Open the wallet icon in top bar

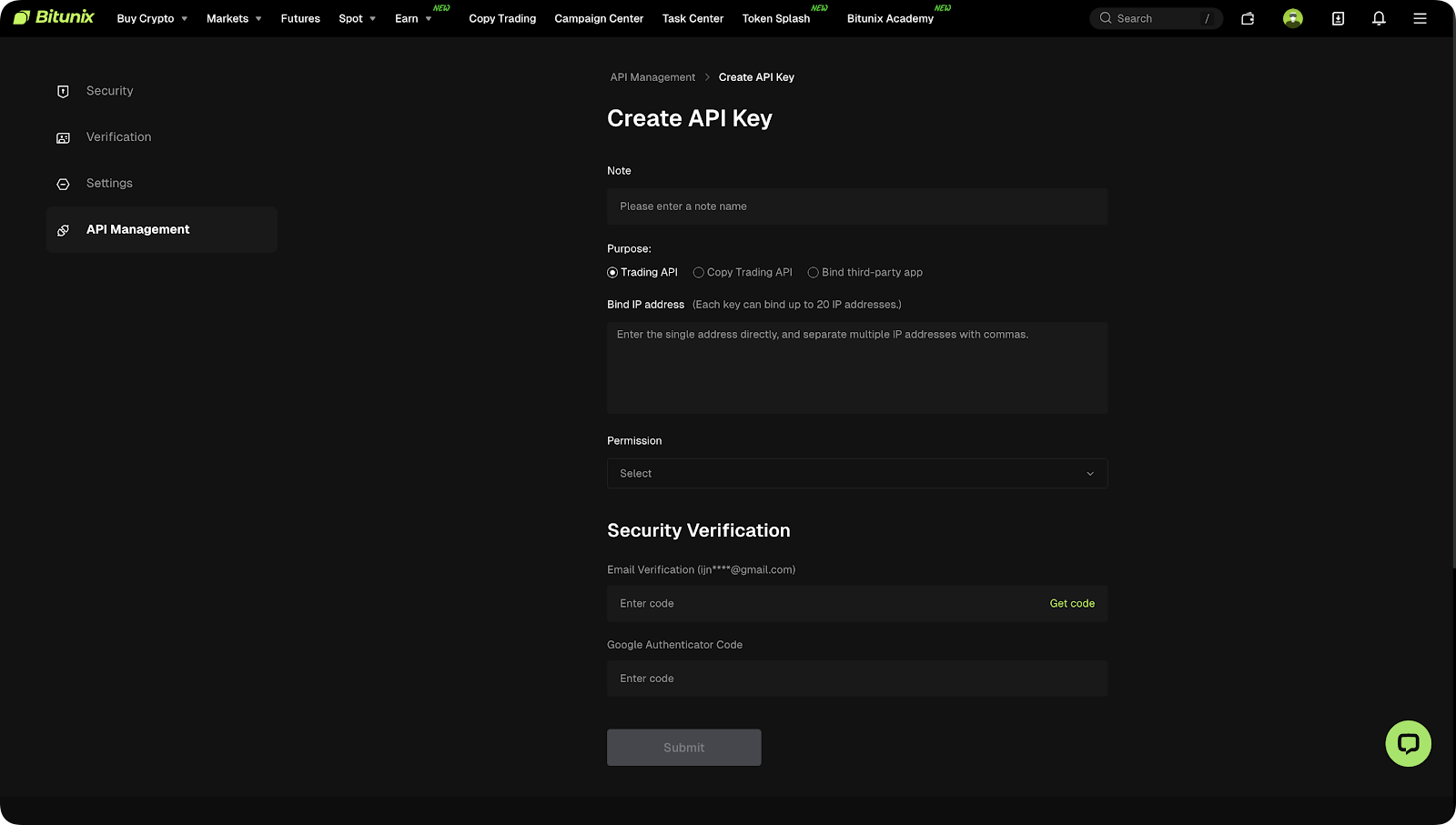coord(1248,18)
